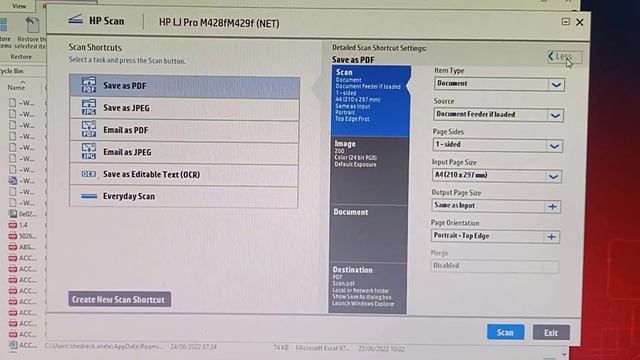The height and width of the screenshot is (360, 640).
Task: Click the Save as JPEG shortcut icon
Action: pyautogui.click(x=89, y=107)
